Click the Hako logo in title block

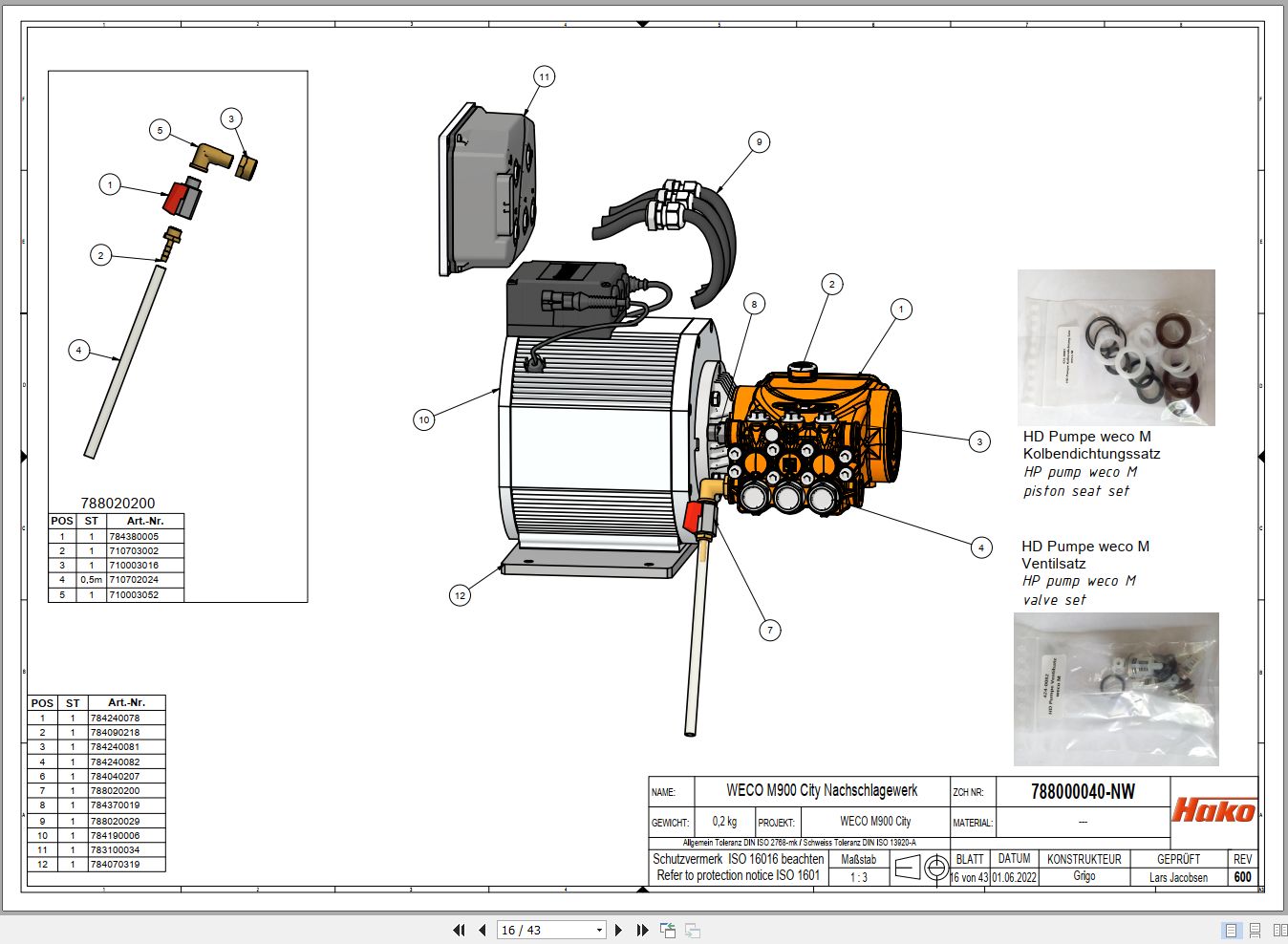pyautogui.click(x=1213, y=810)
